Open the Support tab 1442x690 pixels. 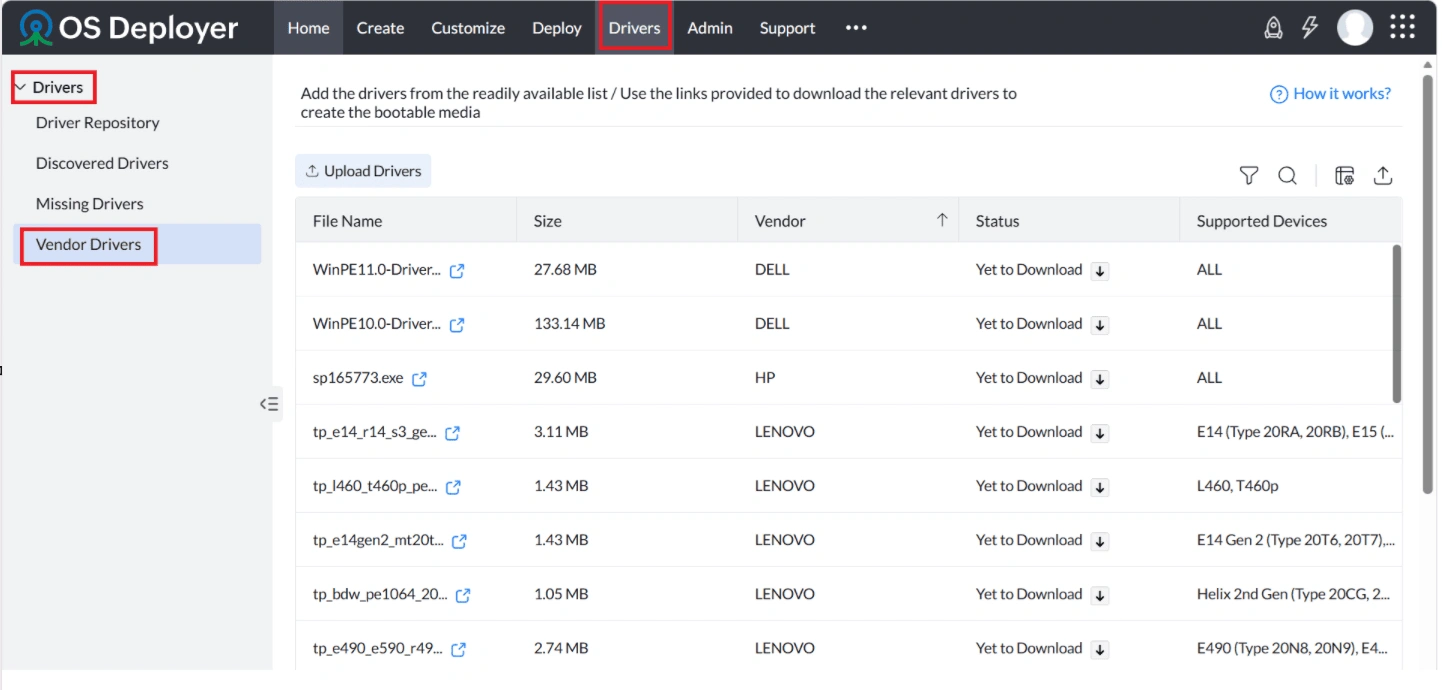click(x=787, y=28)
